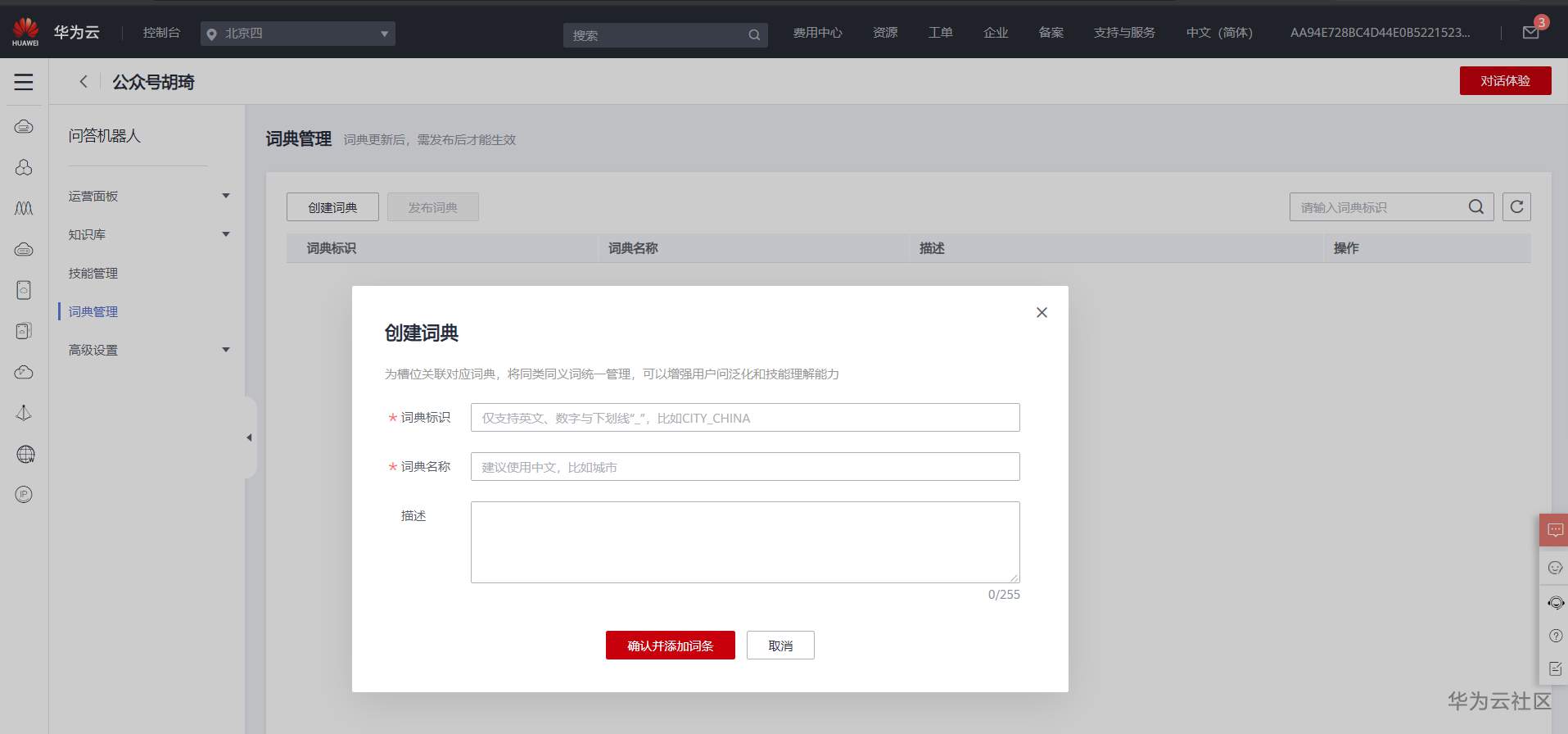1568x734 pixels.
Task: Click the headset customer service icon
Action: [1556, 602]
